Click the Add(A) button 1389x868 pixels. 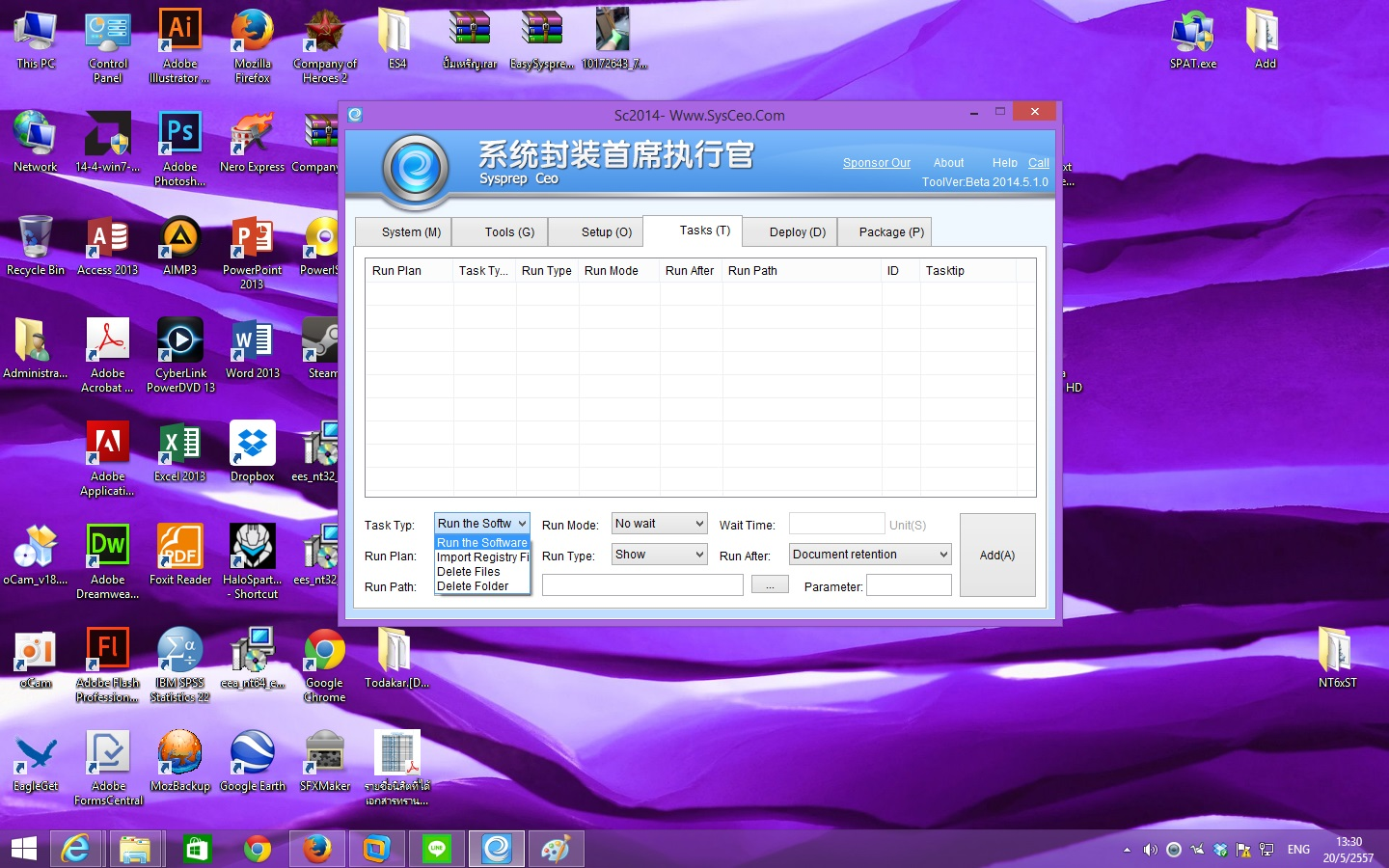point(997,556)
